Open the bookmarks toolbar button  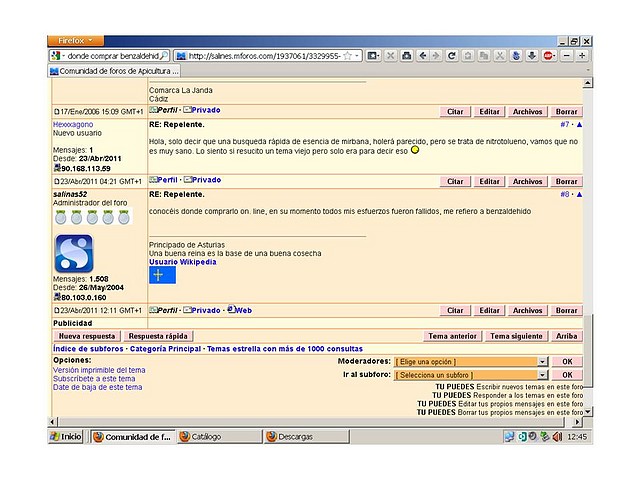coord(373,56)
